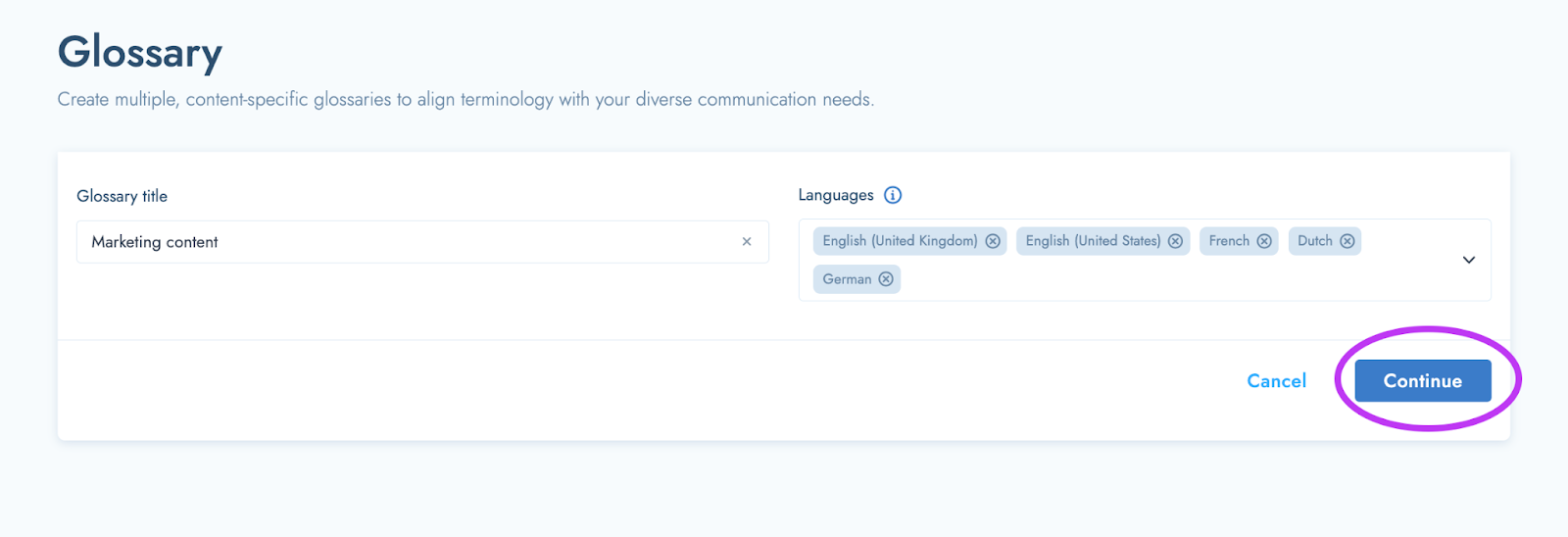
Task: Remove the Dutch language chip
Action: pyautogui.click(x=1347, y=241)
